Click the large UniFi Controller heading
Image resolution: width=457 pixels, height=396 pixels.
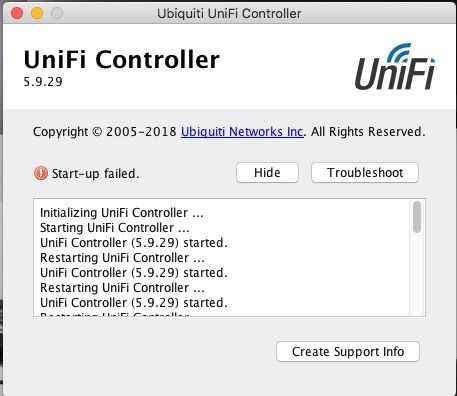click(122, 60)
